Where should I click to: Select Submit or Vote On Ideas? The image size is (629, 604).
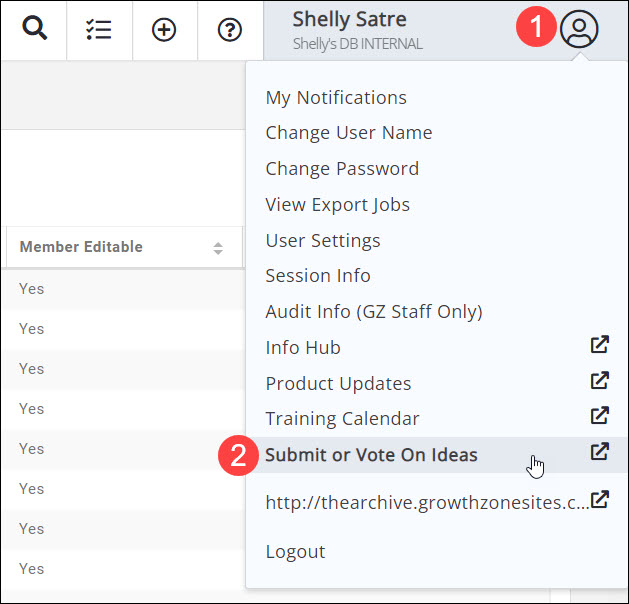371,455
